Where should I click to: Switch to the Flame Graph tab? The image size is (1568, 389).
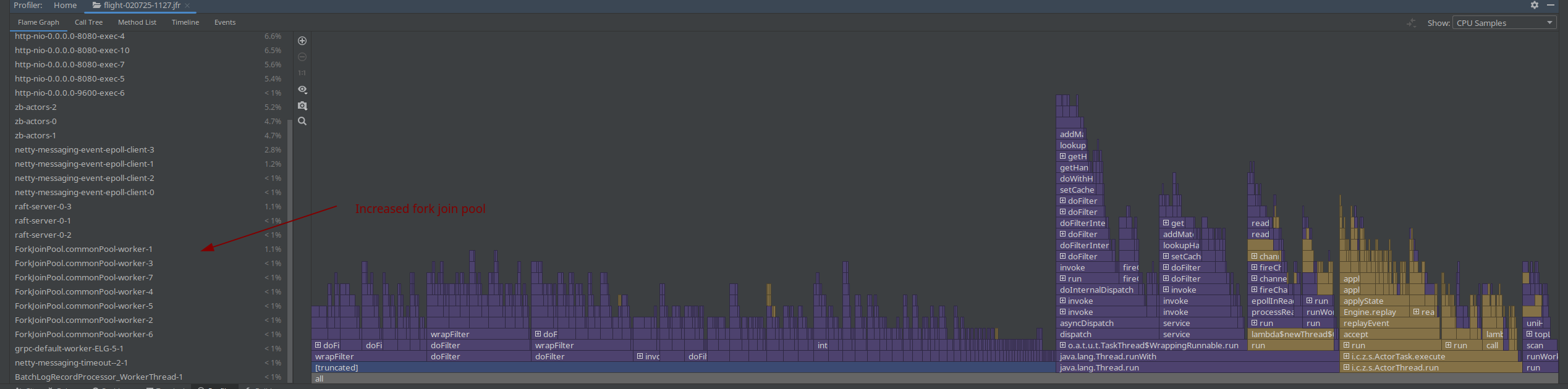[x=38, y=22]
